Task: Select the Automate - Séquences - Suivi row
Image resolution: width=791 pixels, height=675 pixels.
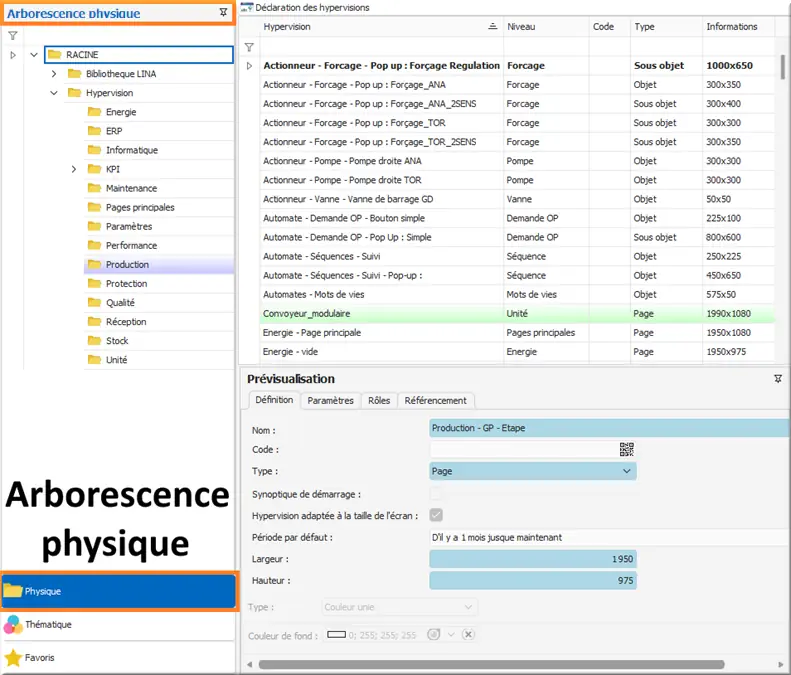Action: tap(518, 256)
